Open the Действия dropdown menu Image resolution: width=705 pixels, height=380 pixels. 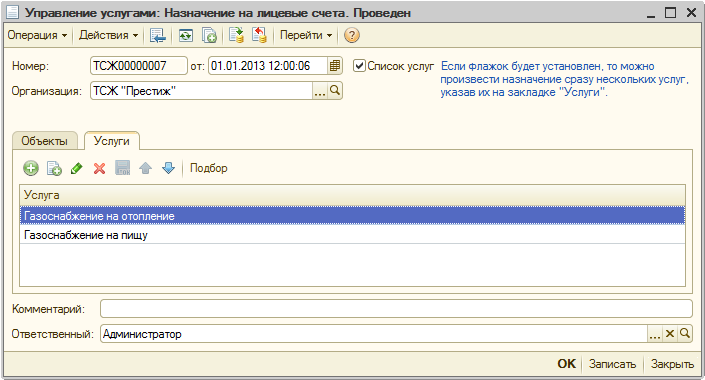point(108,35)
